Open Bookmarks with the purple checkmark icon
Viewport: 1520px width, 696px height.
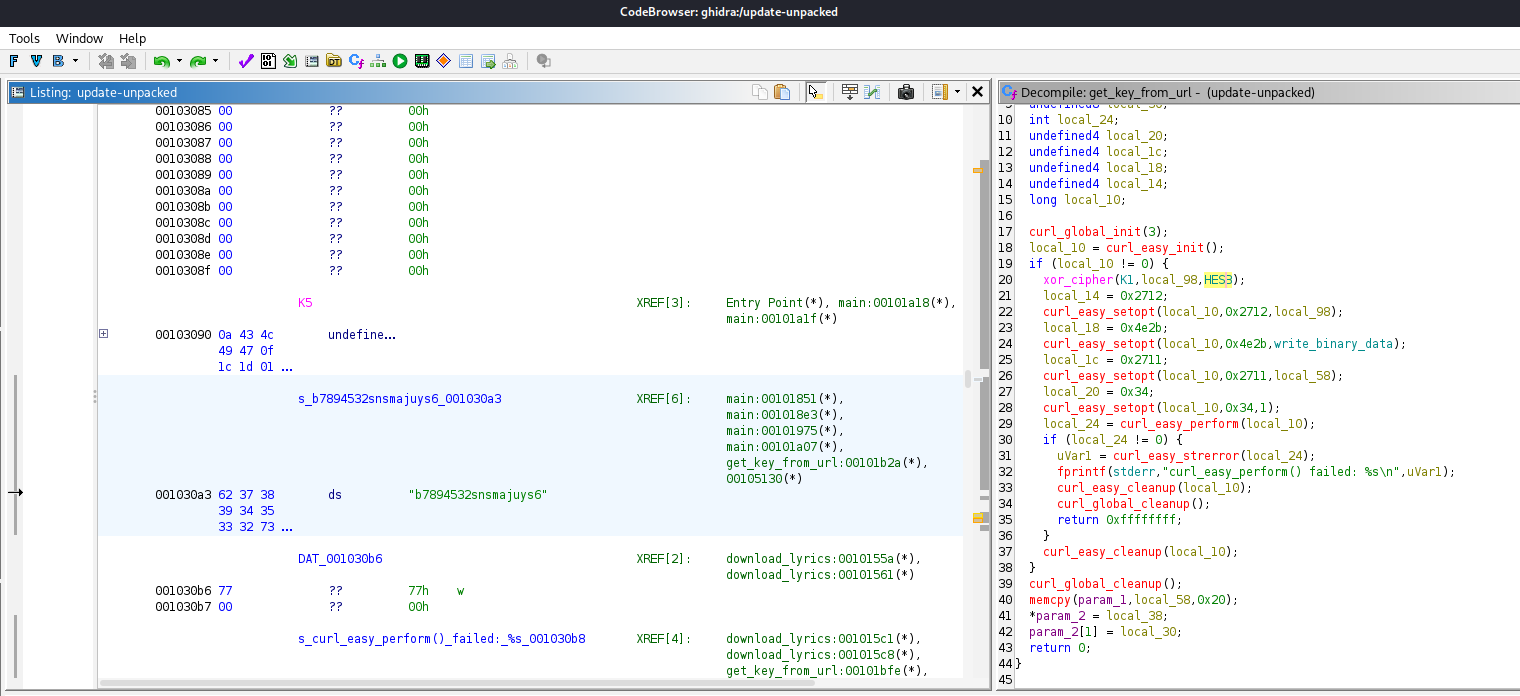(246, 61)
